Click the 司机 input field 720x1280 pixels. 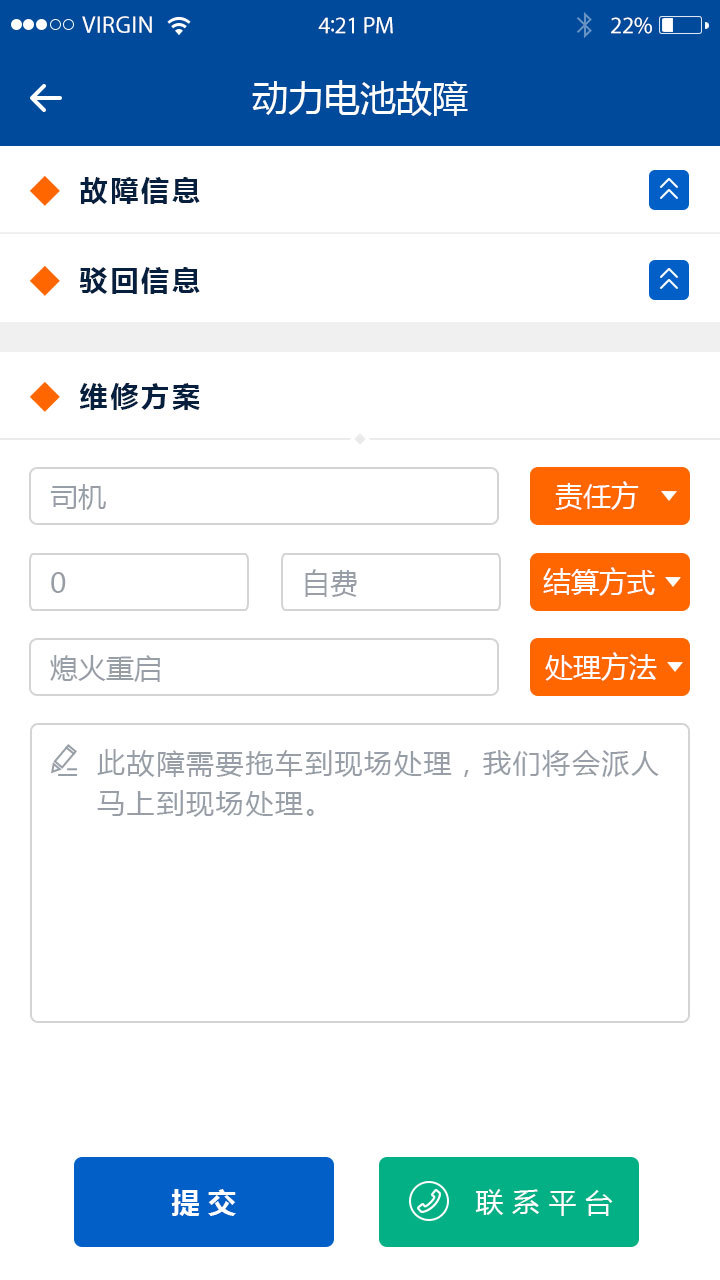264,496
